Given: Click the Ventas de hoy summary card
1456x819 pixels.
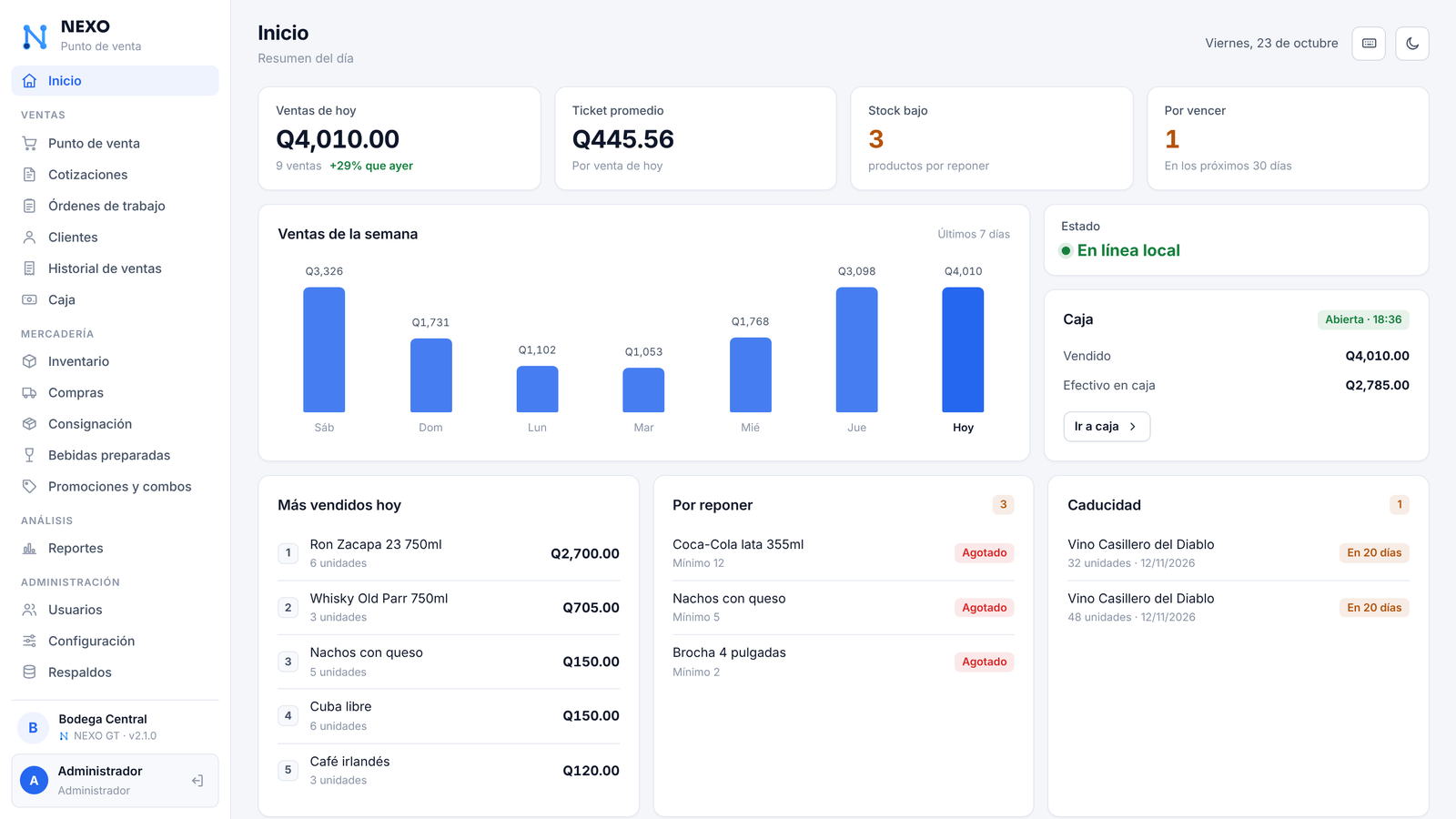Looking at the screenshot, I should (399, 138).
